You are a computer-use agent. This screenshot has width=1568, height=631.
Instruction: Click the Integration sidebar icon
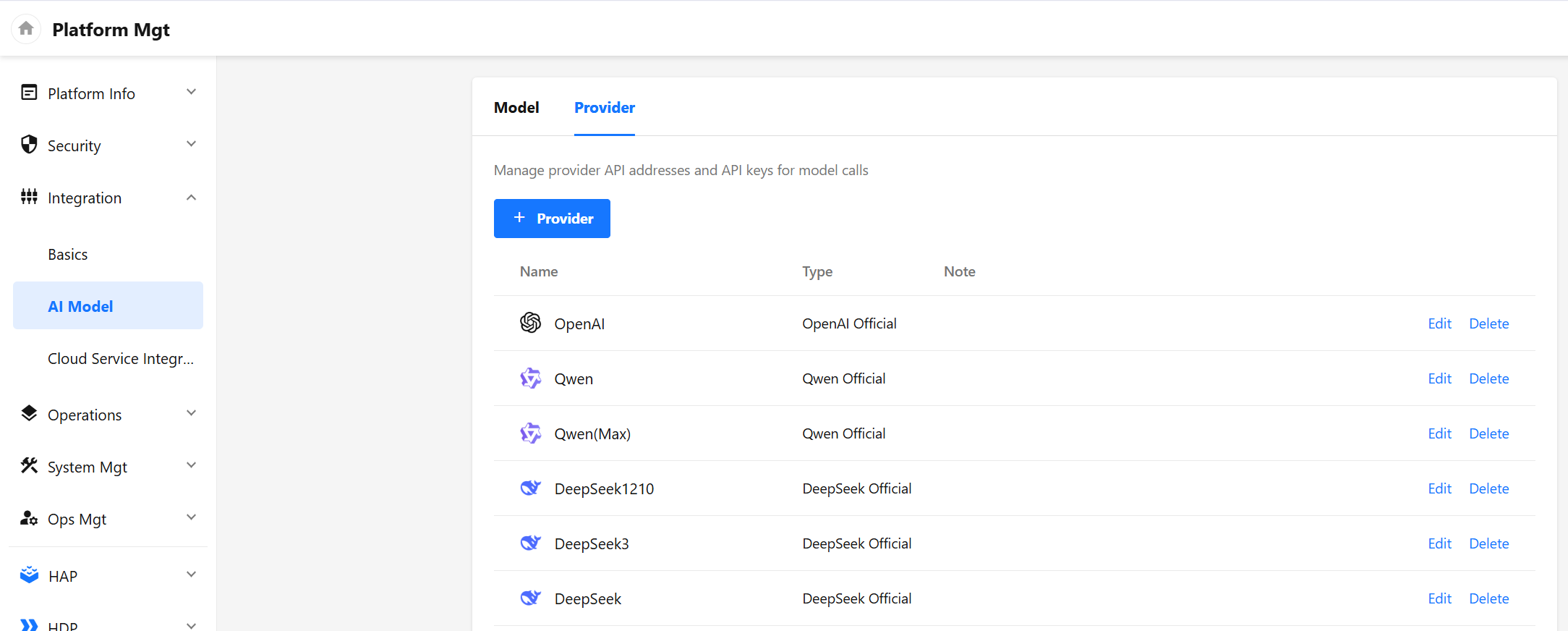(29, 197)
